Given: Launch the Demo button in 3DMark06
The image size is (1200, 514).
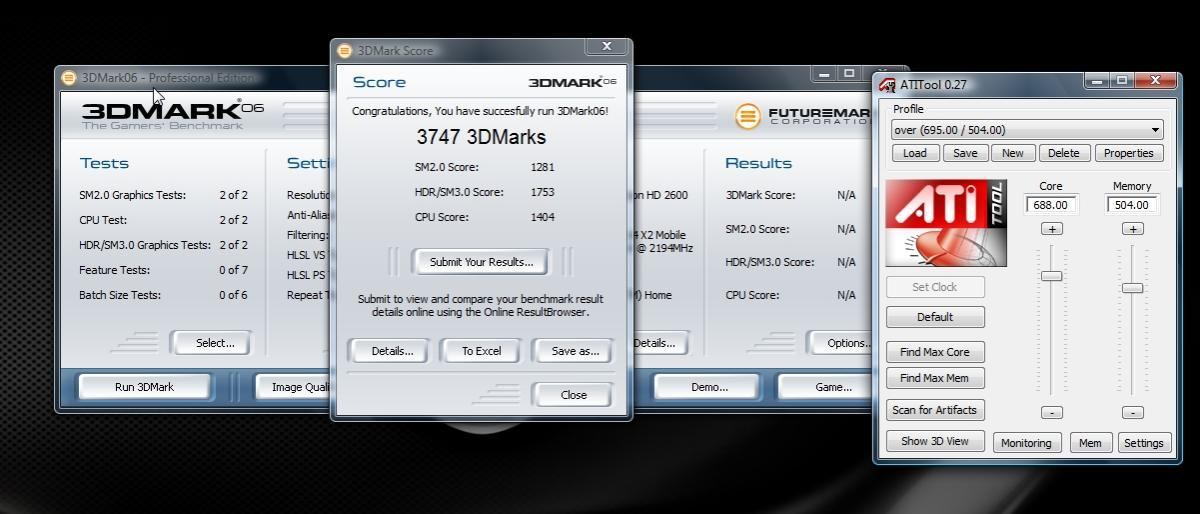Looking at the screenshot, I should tap(709, 387).
